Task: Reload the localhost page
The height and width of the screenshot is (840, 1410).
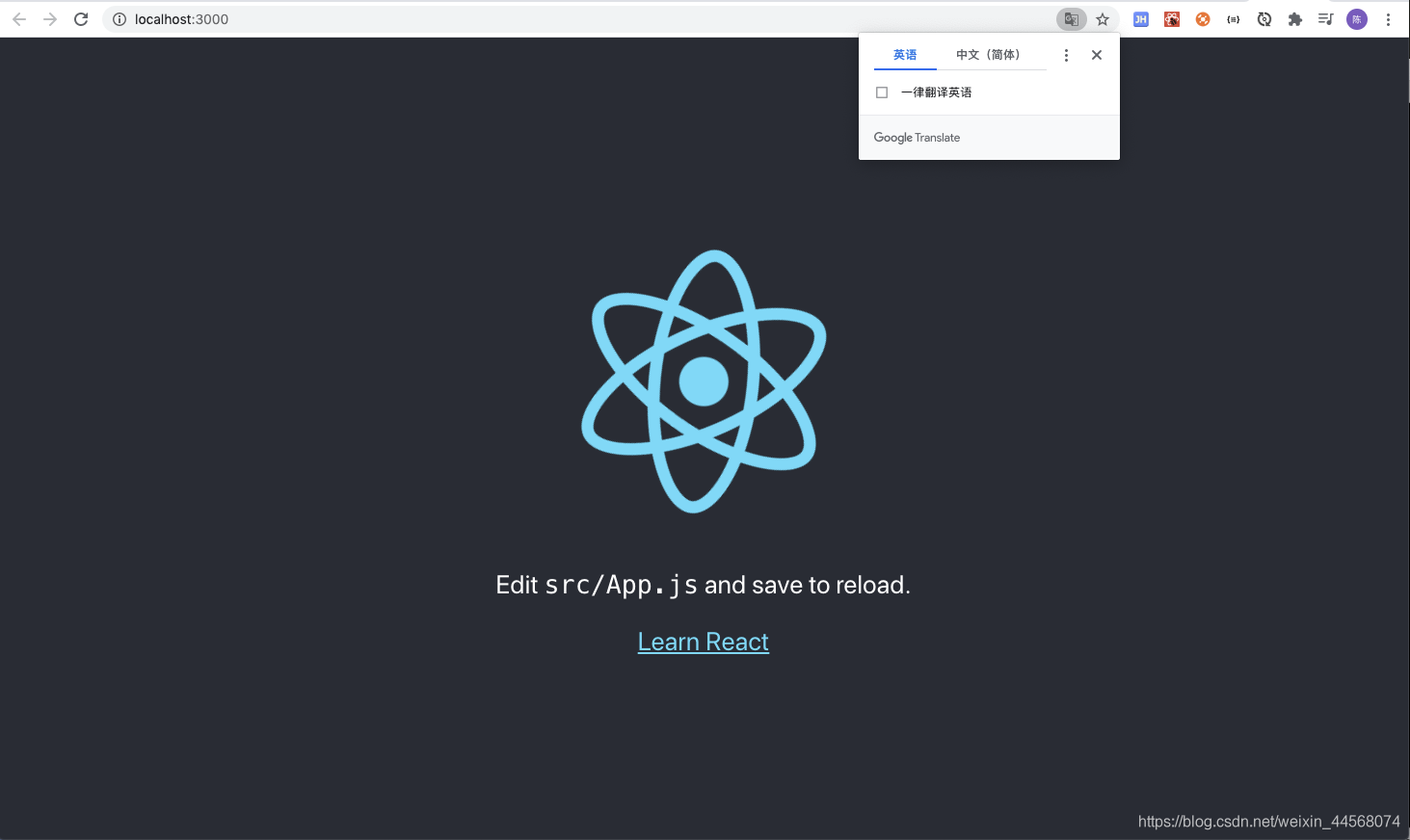Action: point(81,19)
